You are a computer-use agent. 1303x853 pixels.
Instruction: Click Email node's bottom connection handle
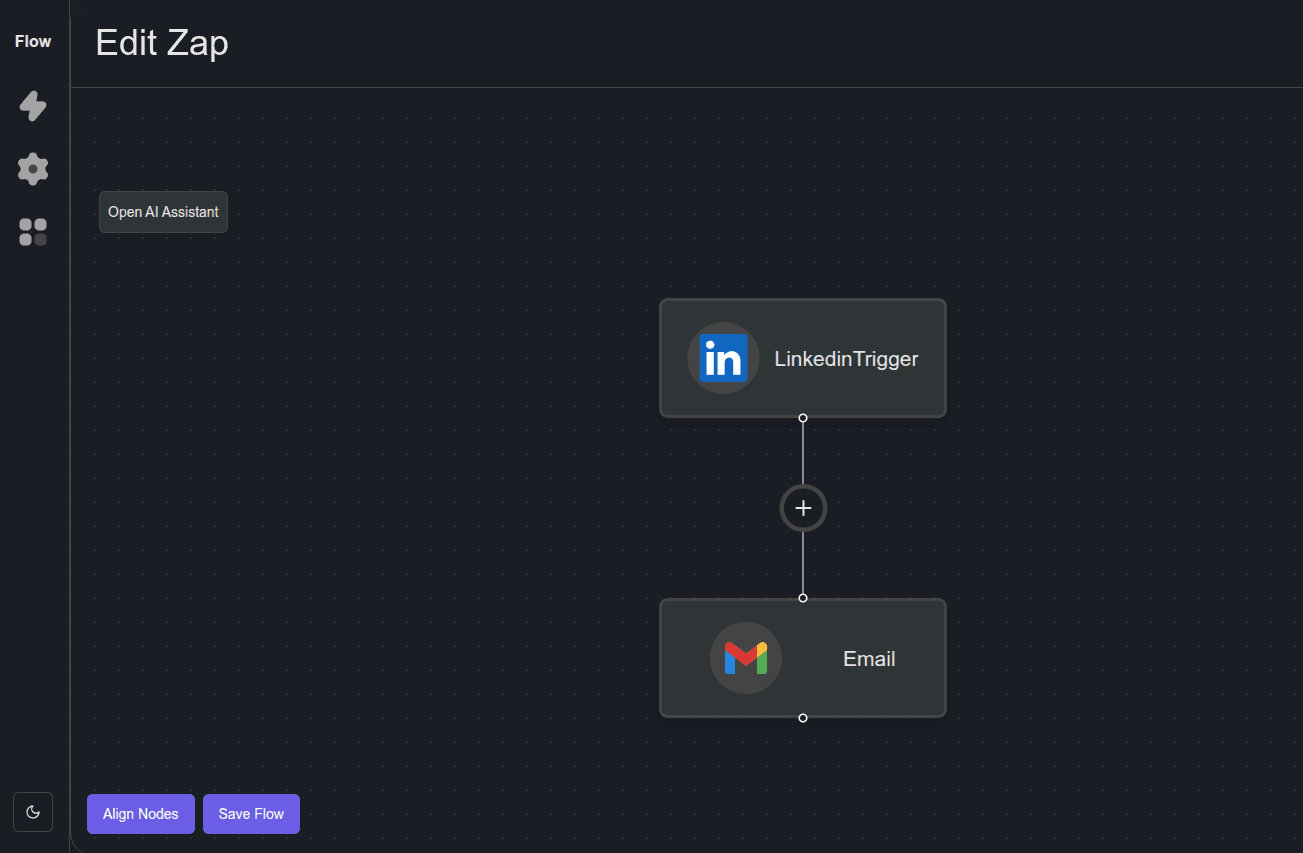coord(803,718)
